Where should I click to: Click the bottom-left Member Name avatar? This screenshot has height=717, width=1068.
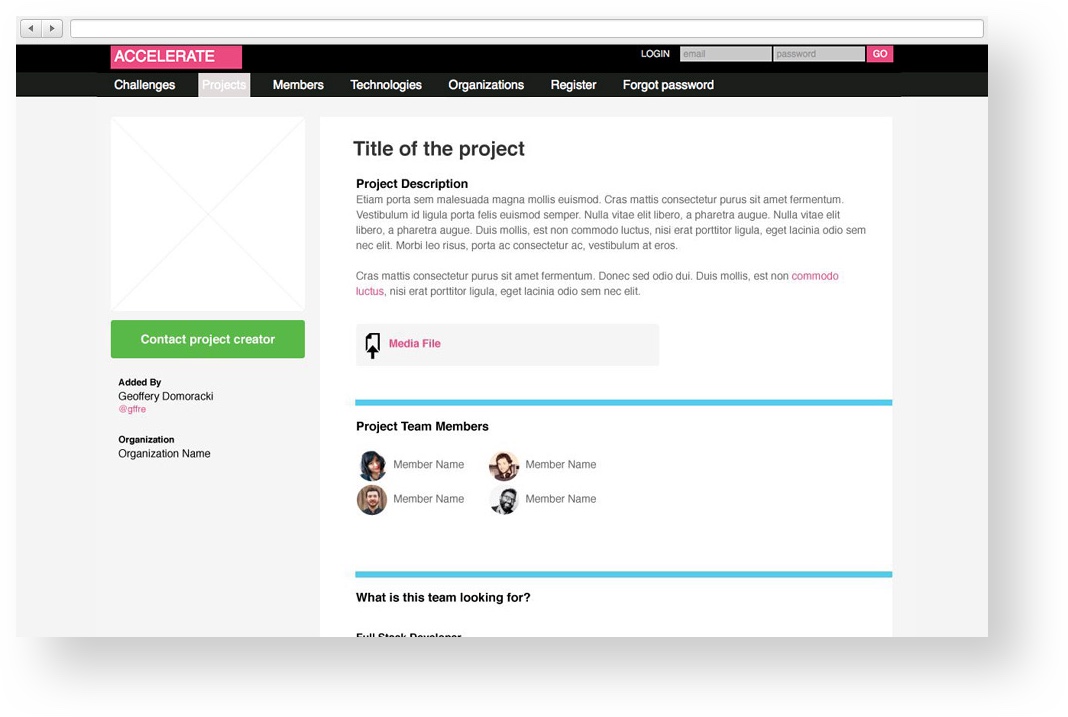[x=371, y=499]
